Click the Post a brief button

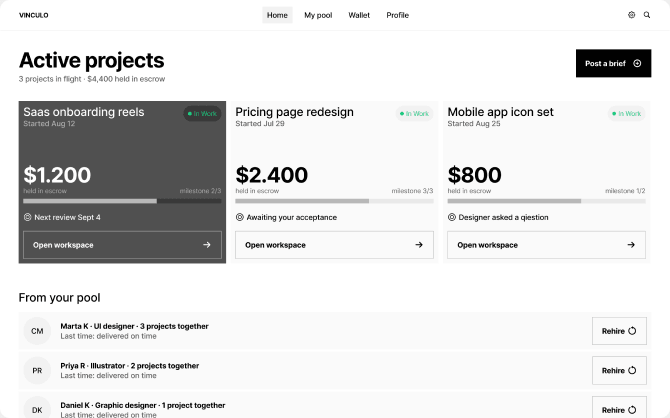point(613,63)
